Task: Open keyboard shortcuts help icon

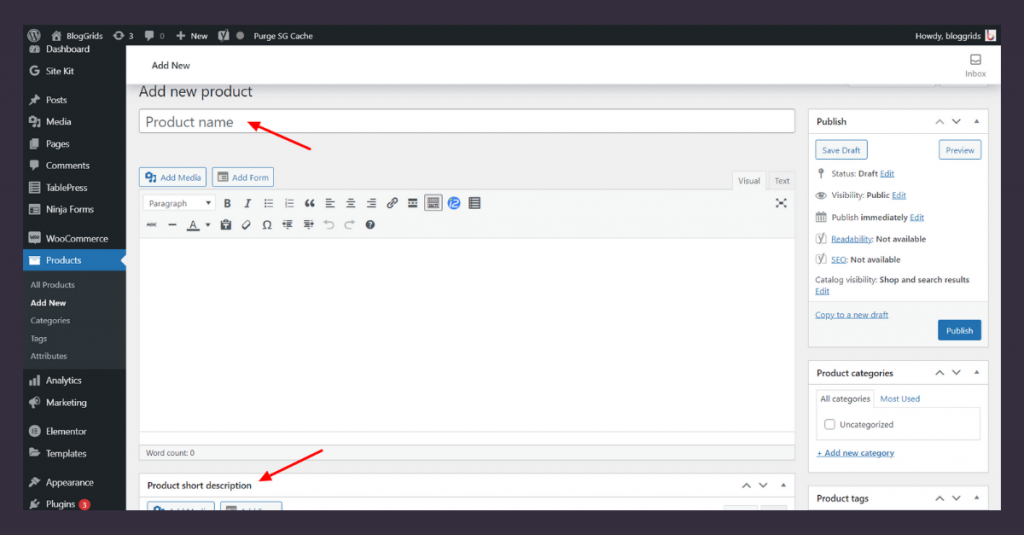Action: [x=370, y=225]
